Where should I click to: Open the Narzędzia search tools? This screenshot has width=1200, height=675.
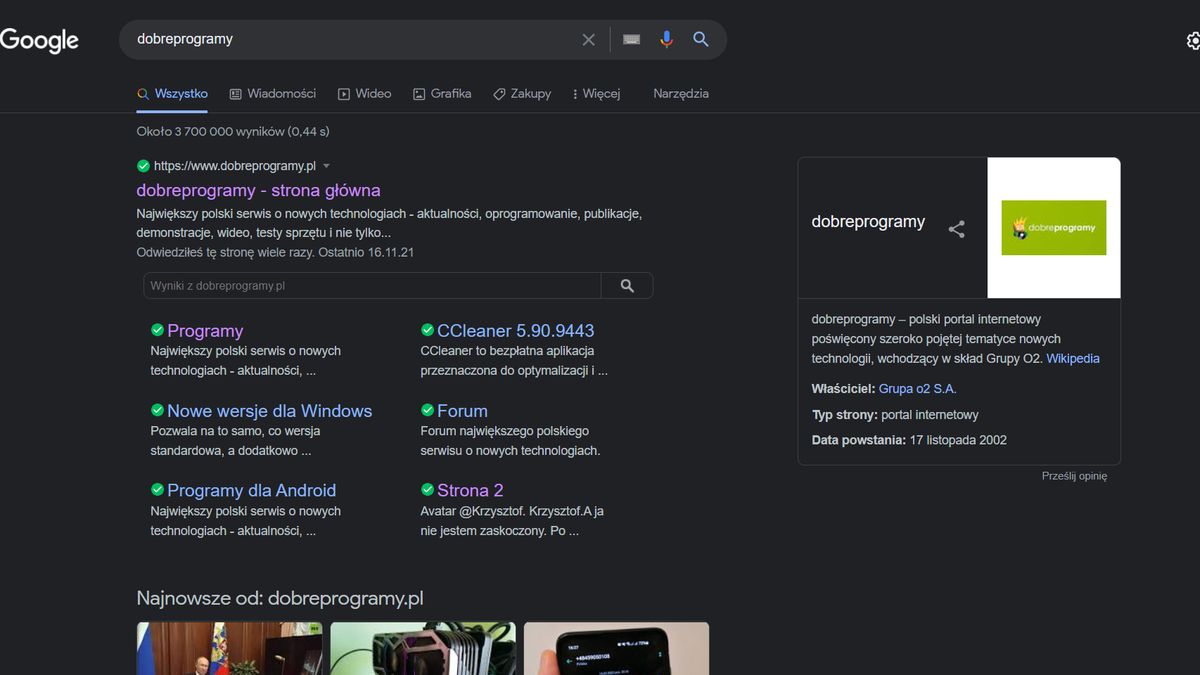[680, 93]
